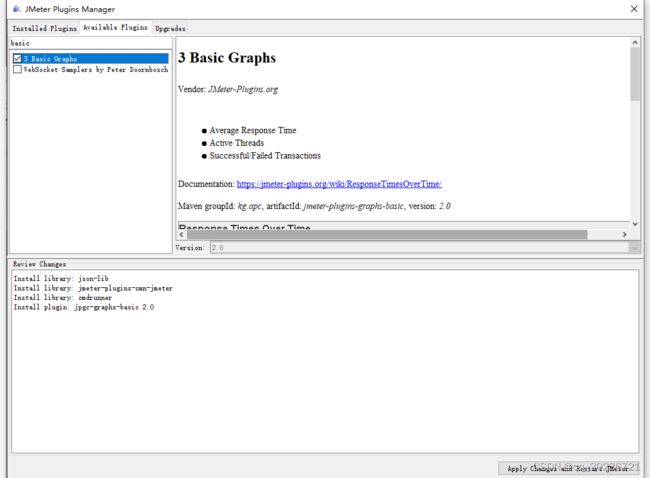Uncheck the 3 Basic Graphs checkbox

(17, 58)
